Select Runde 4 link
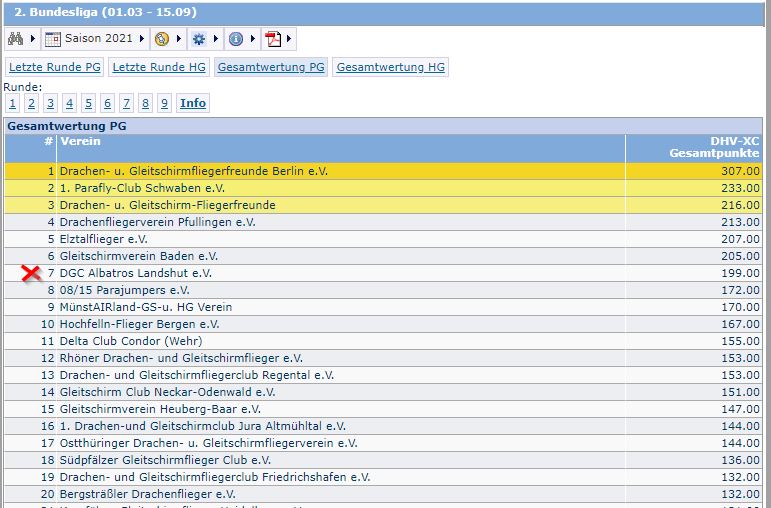 tap(69, 103)
